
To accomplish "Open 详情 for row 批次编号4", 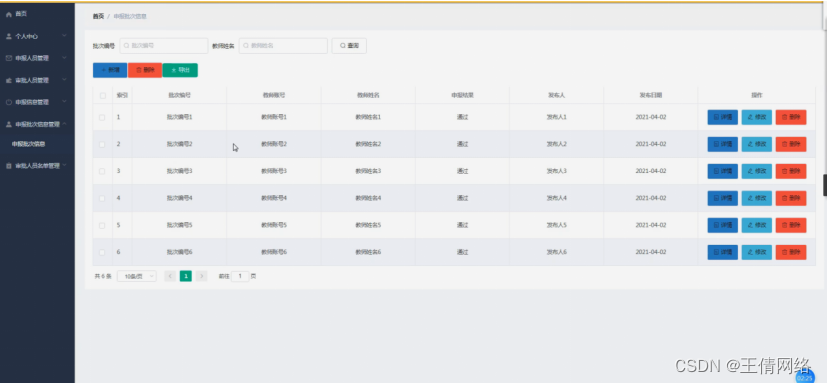I will [723, 198].
